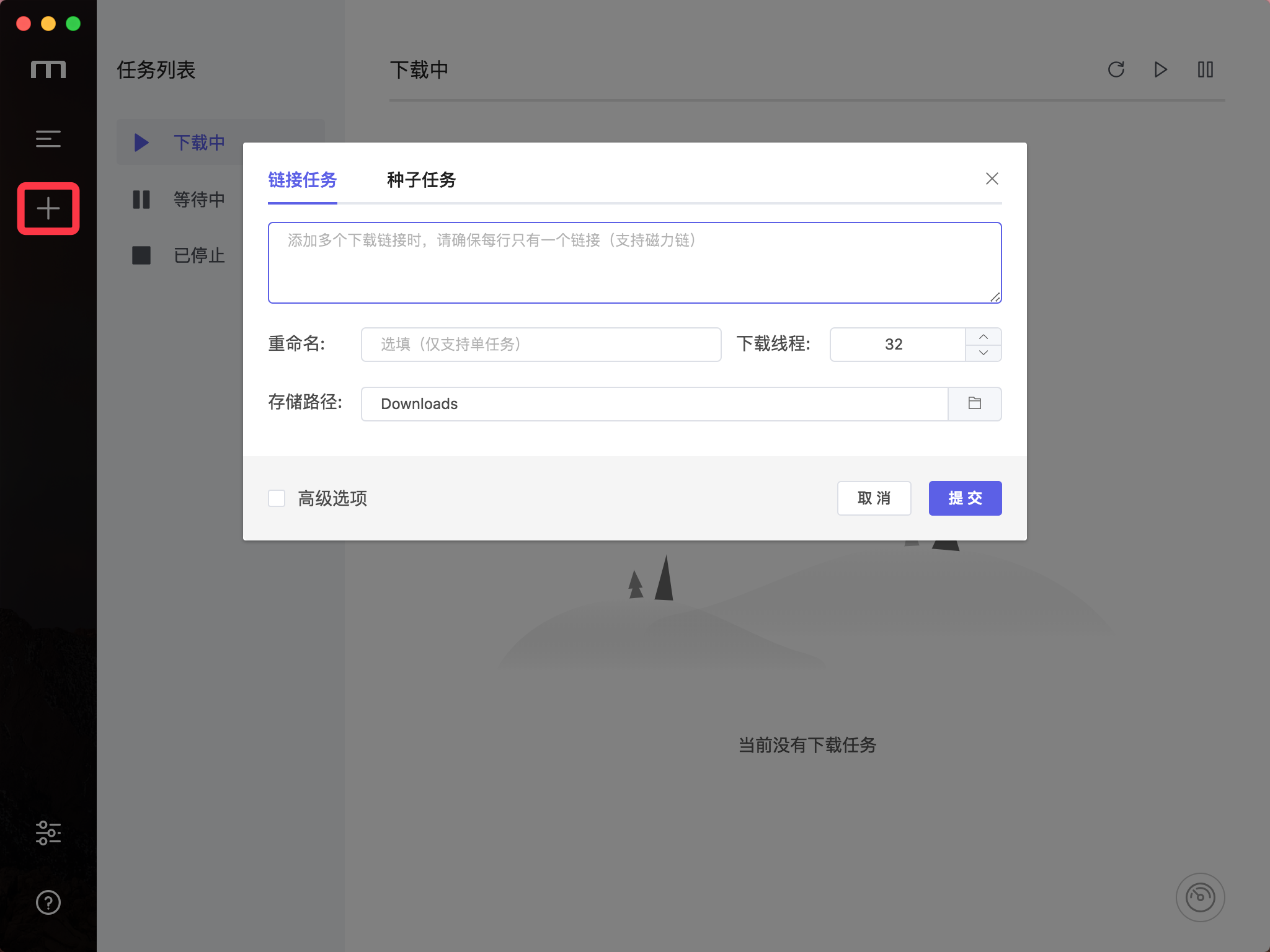Click the 取消 button
The image size is (1270, 952).
[874, 498]
